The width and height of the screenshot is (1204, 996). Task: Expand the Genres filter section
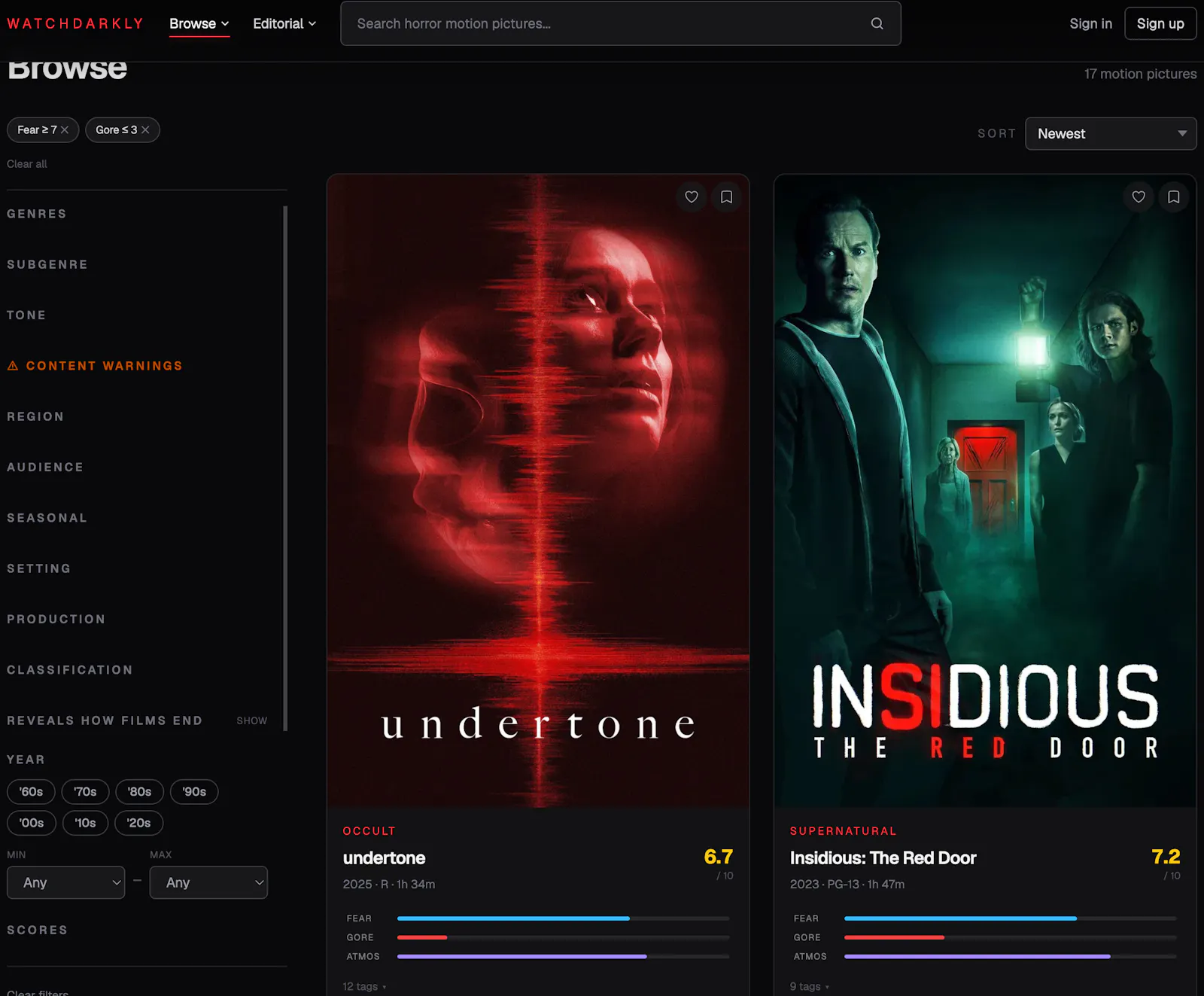point(37,214)
